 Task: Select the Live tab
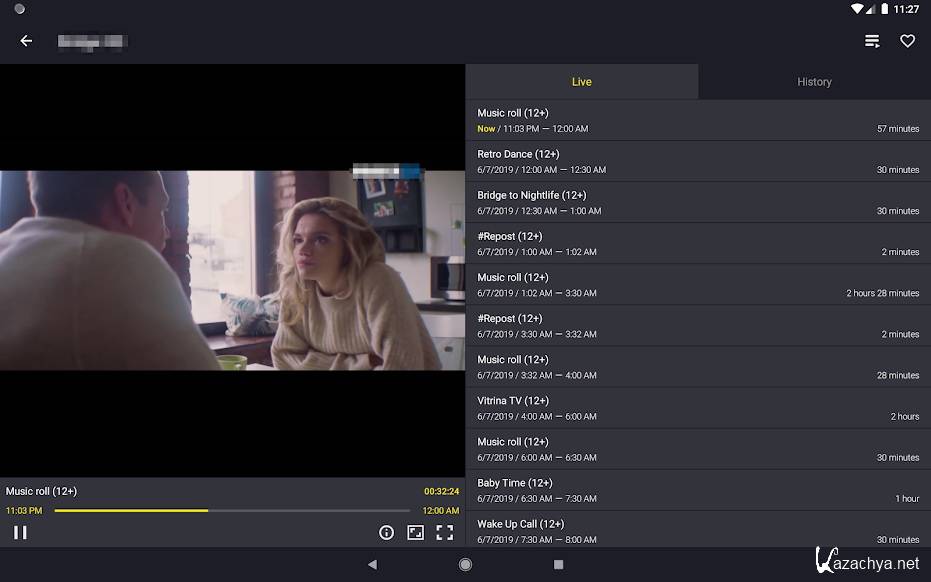581,82
